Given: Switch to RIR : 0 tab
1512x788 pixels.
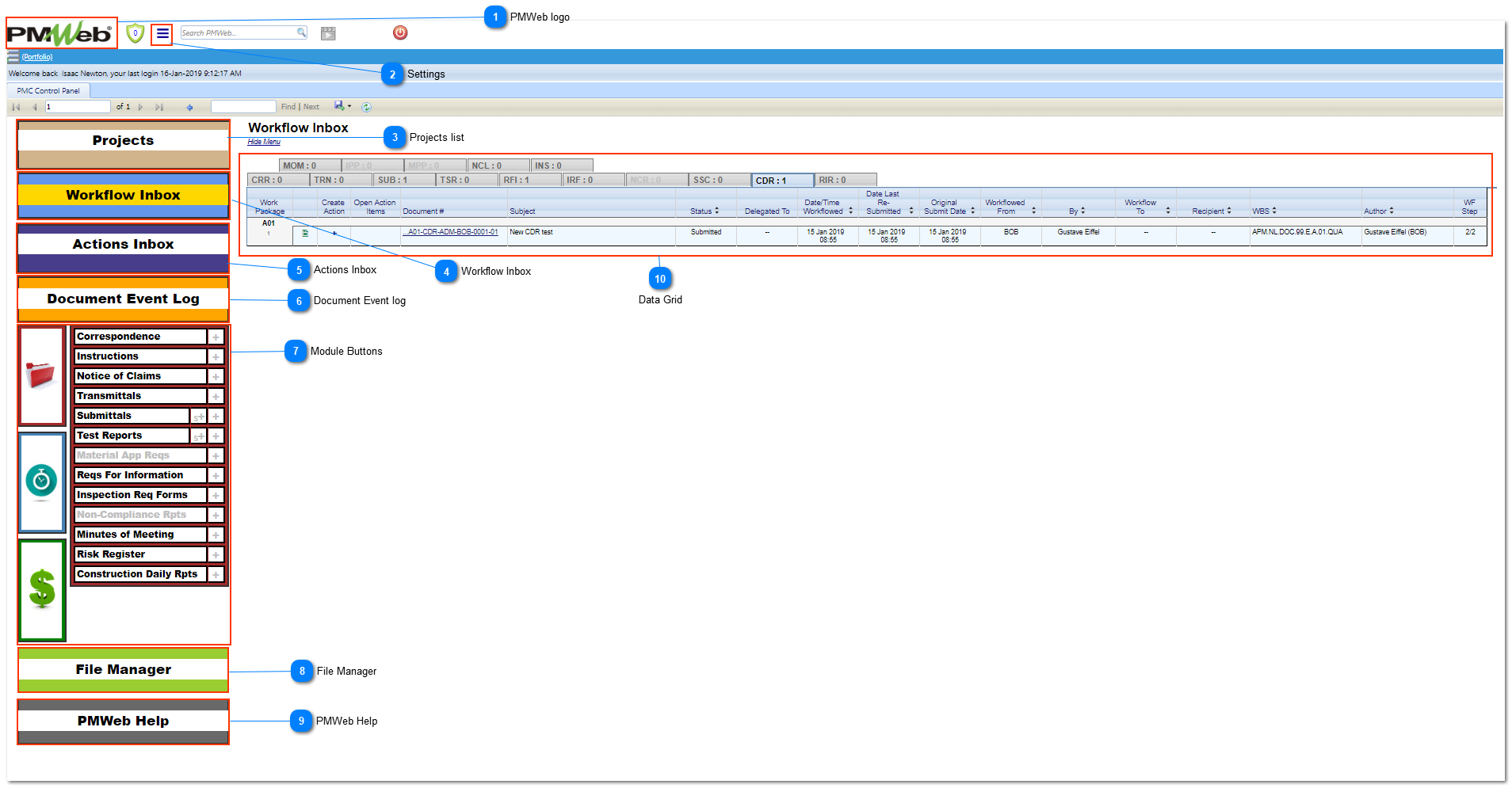Looking at the screenshot, I should (846, 181).
